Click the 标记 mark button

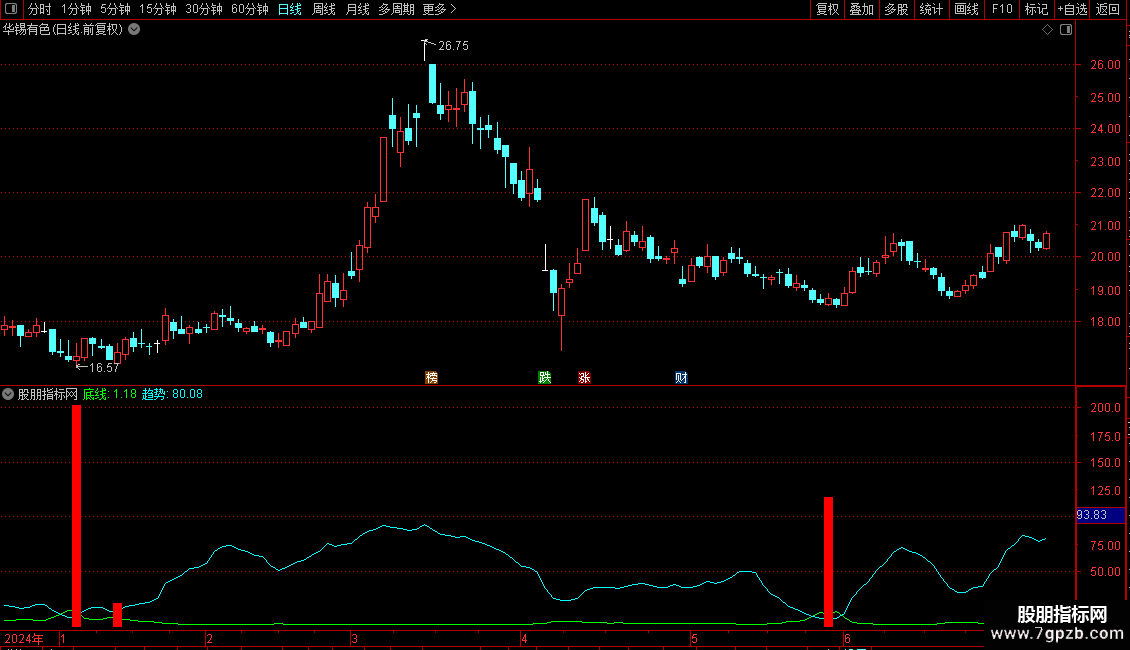[x=1036, y=9]
